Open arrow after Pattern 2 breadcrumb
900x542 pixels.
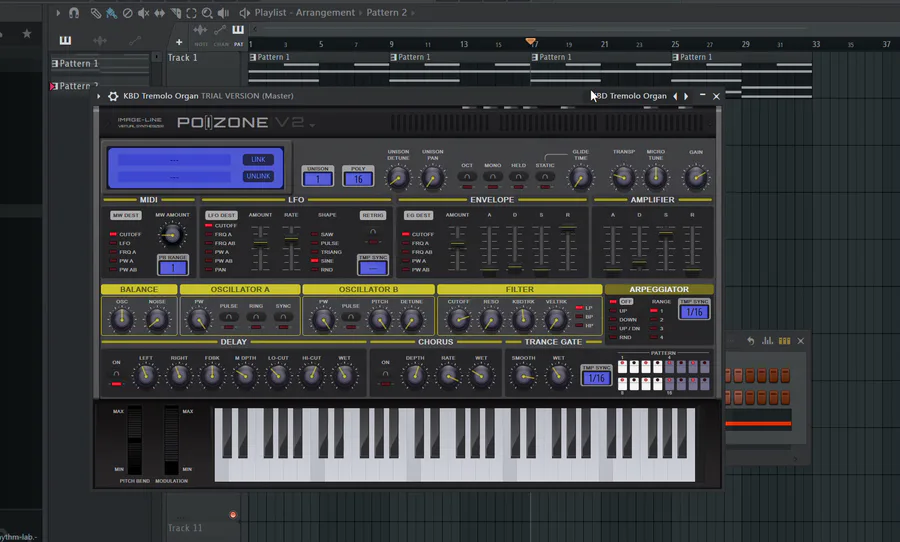(413, 13)
